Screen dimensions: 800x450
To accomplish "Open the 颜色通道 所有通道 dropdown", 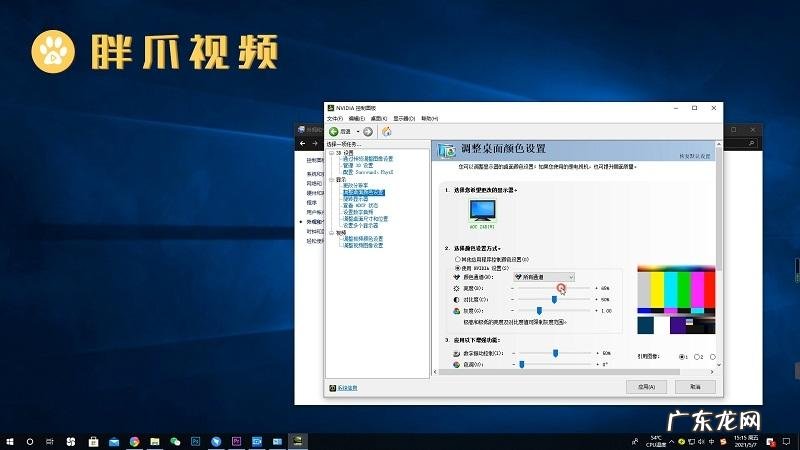I will [x=544, y=277].
